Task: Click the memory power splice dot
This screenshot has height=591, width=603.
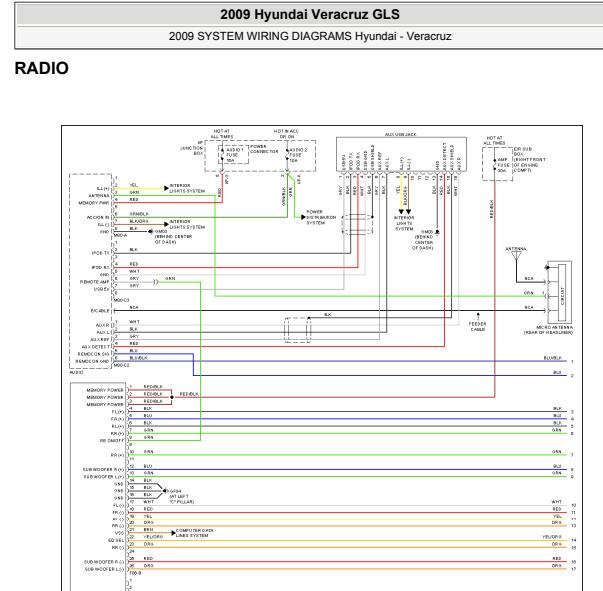Action: pyautogui.click(x=172, y=397)
